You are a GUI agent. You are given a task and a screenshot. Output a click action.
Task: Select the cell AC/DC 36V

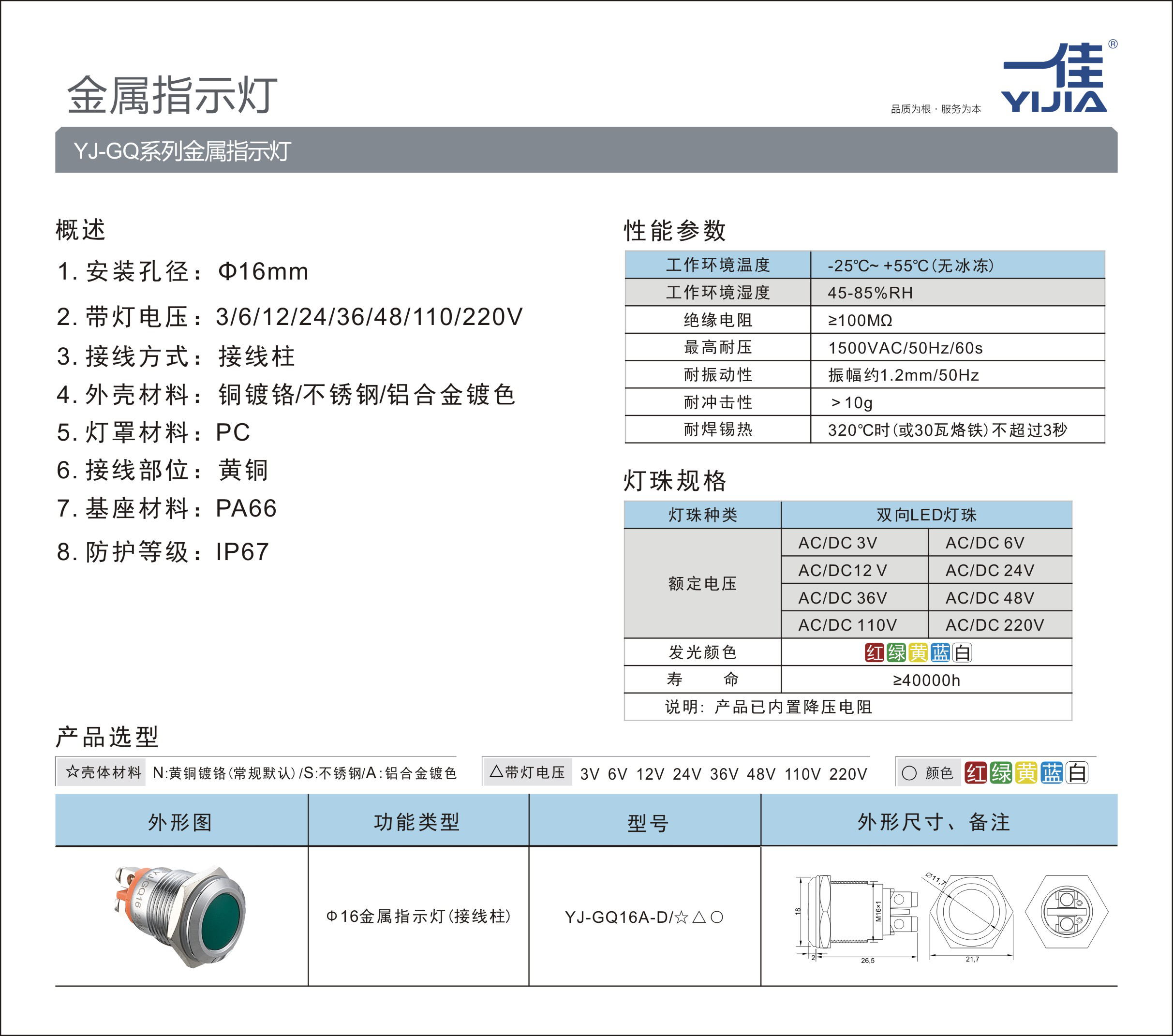coord(855,597)
